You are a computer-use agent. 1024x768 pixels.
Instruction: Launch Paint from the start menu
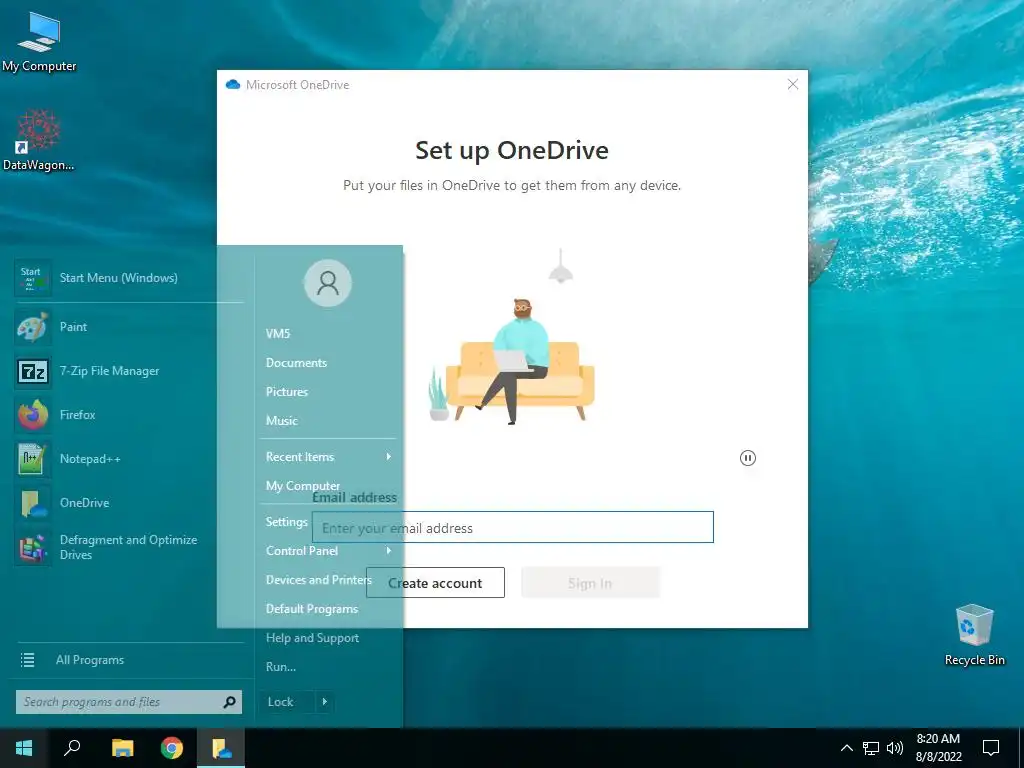[129, 327]
